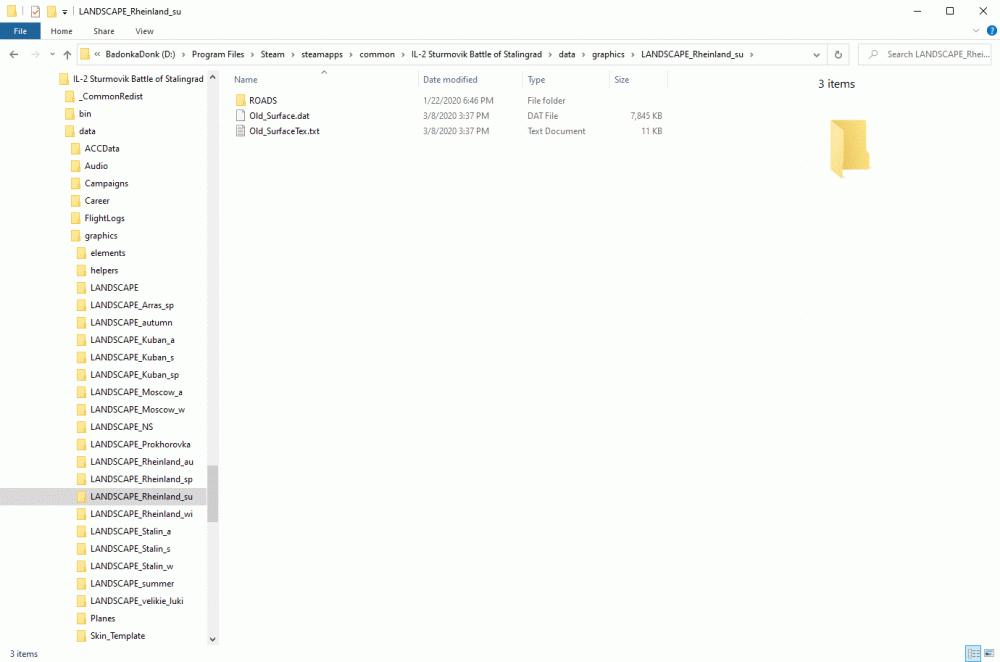Image resolution: width=1000 pixels, height=662 pixels.
Task: Refresh the current folder view
Action: (838, 55)
